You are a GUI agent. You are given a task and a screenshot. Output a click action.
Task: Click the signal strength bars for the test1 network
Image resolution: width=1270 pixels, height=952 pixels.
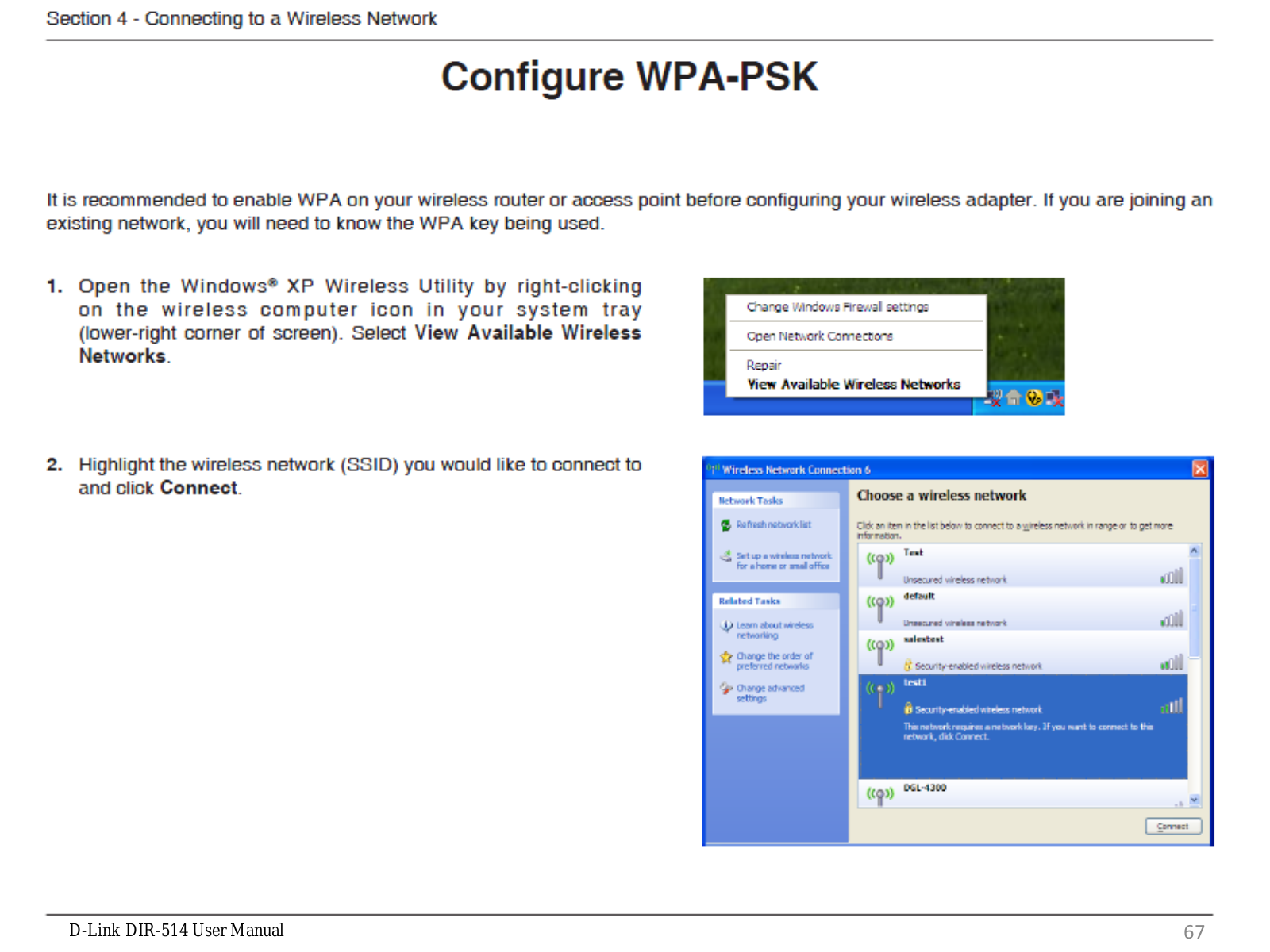(x=1172, y=705)
